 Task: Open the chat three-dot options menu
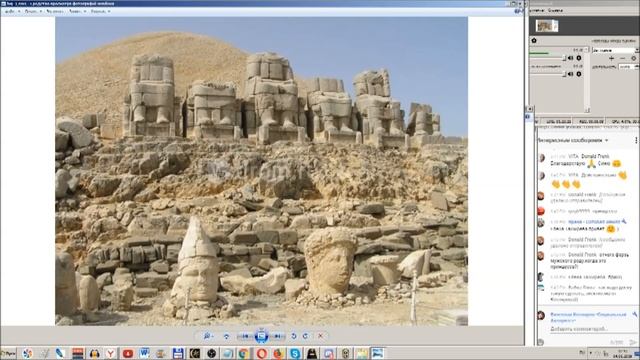[636, 140]
